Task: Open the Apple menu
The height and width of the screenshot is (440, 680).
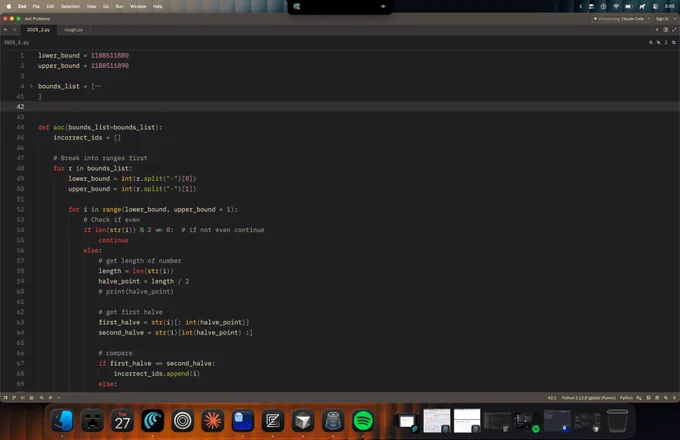Action: point(9,7)
